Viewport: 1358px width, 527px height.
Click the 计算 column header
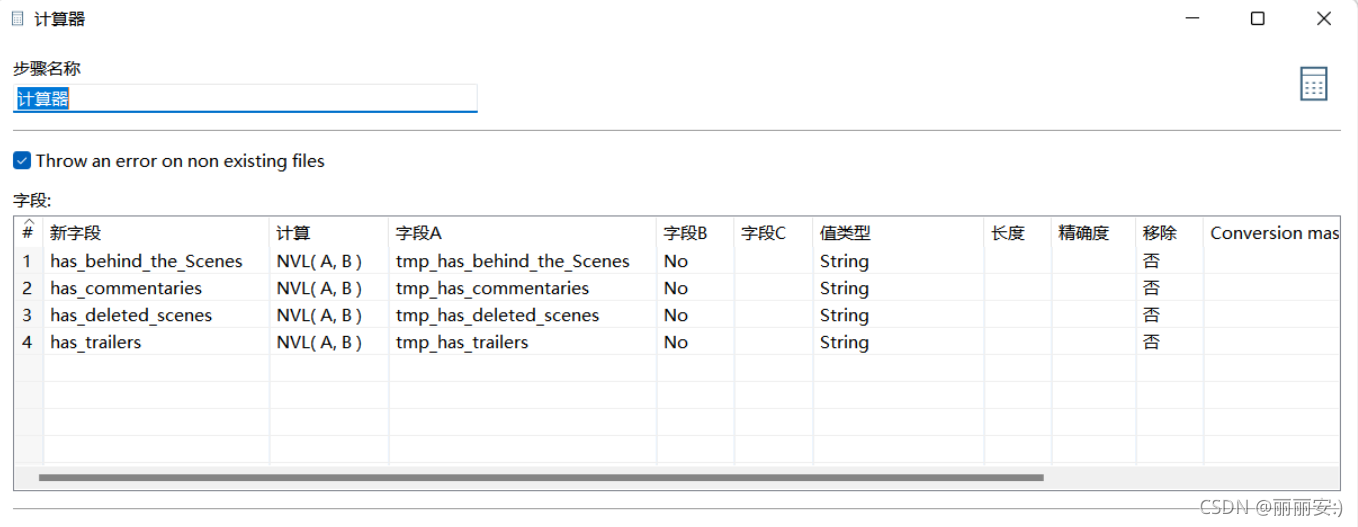tap(329, 232)
